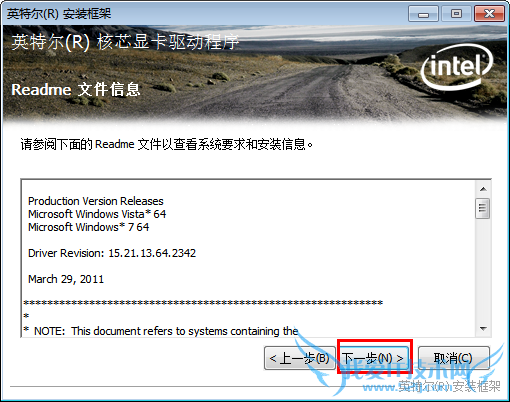
Task: Click the scrollbar down arrow in Readme box
Action: pyautogui.click(x=483, y=329)
